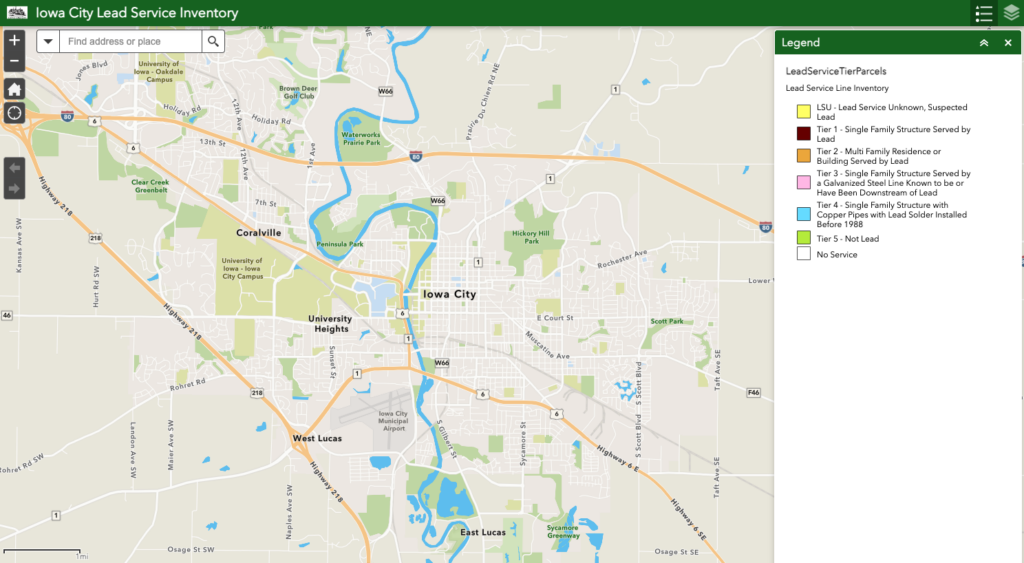Select the blue Tier 4 legend swatch
This screenshot has width=1024, height=563.
point(803,214)
